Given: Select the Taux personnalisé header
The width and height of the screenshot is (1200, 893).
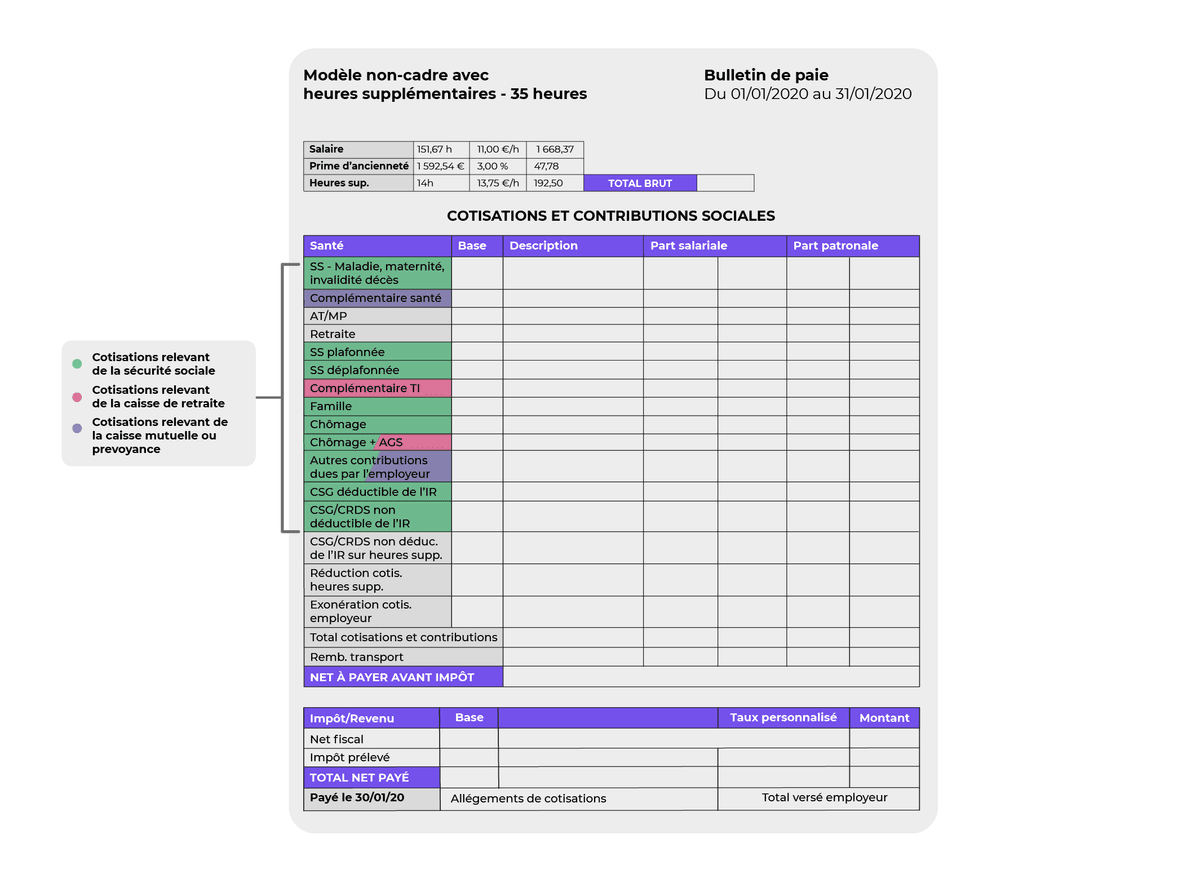Looking at the screenshot, I should [x=783, y=717].
